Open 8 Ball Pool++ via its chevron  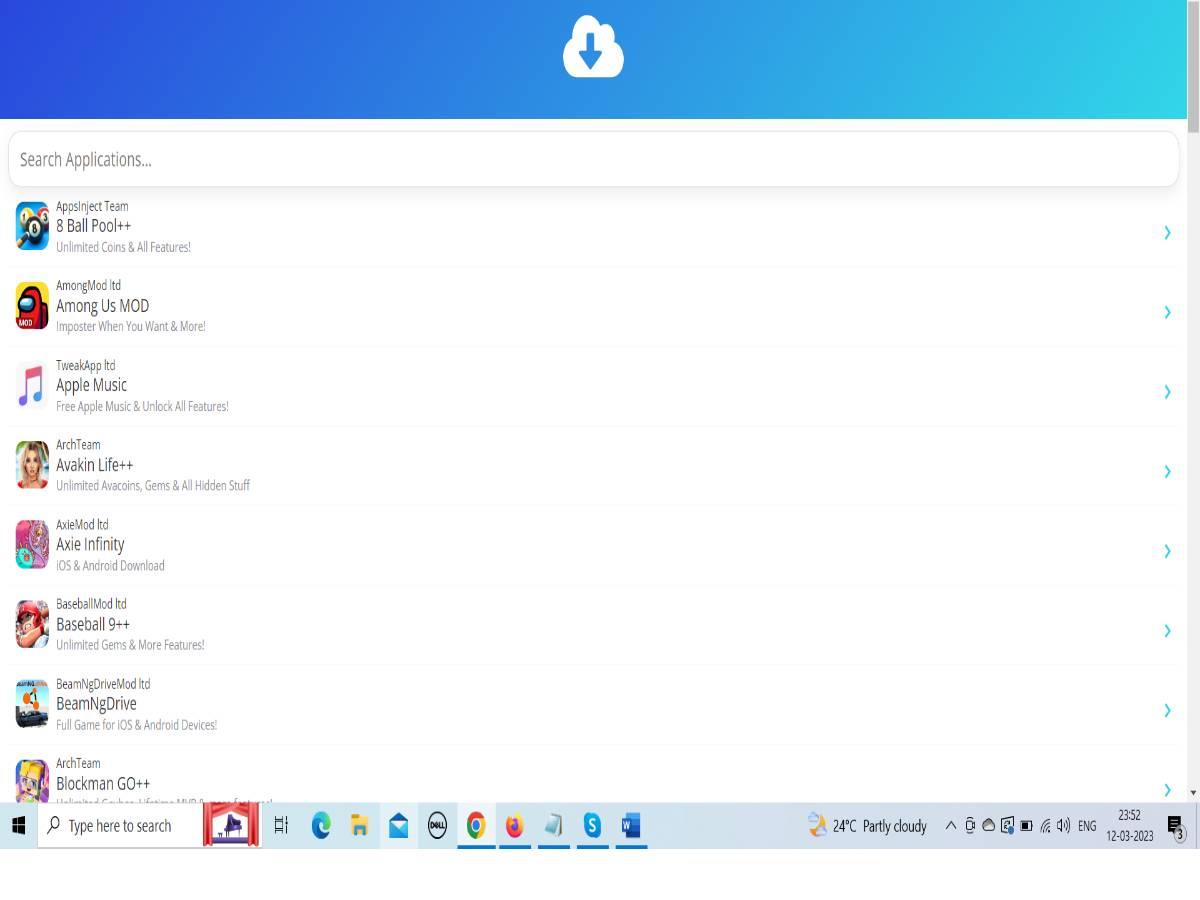click(1167, 232)
